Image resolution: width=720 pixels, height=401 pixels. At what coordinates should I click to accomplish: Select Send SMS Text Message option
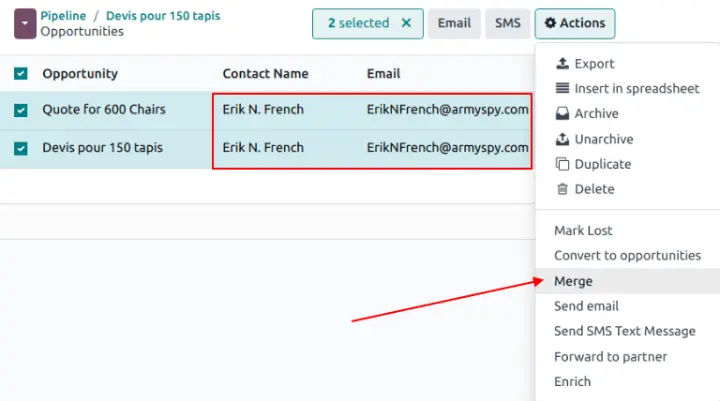pyautogui.click(x=624, y=331)
